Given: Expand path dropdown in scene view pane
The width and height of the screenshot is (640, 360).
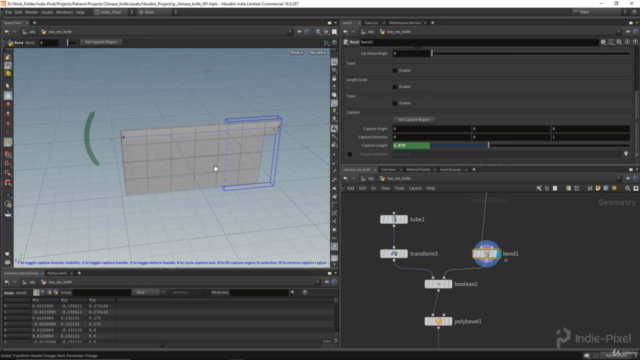Looking at the screenshot, I should [290, 32].
